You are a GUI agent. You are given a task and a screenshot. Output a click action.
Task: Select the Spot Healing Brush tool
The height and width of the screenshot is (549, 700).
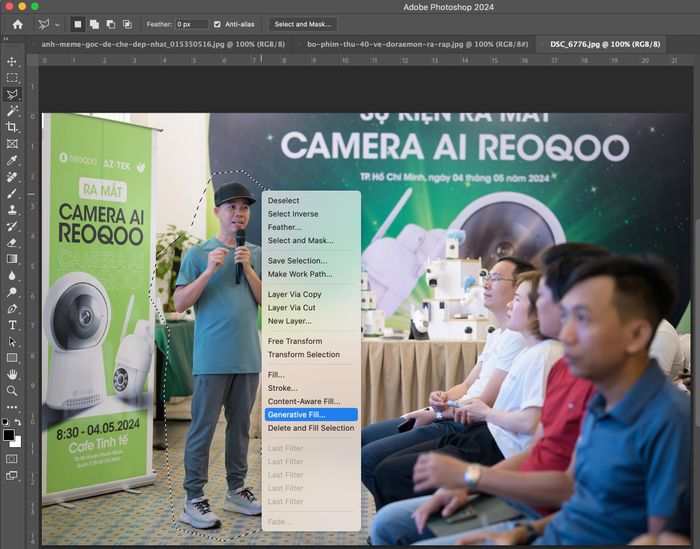tap(12, 177)
